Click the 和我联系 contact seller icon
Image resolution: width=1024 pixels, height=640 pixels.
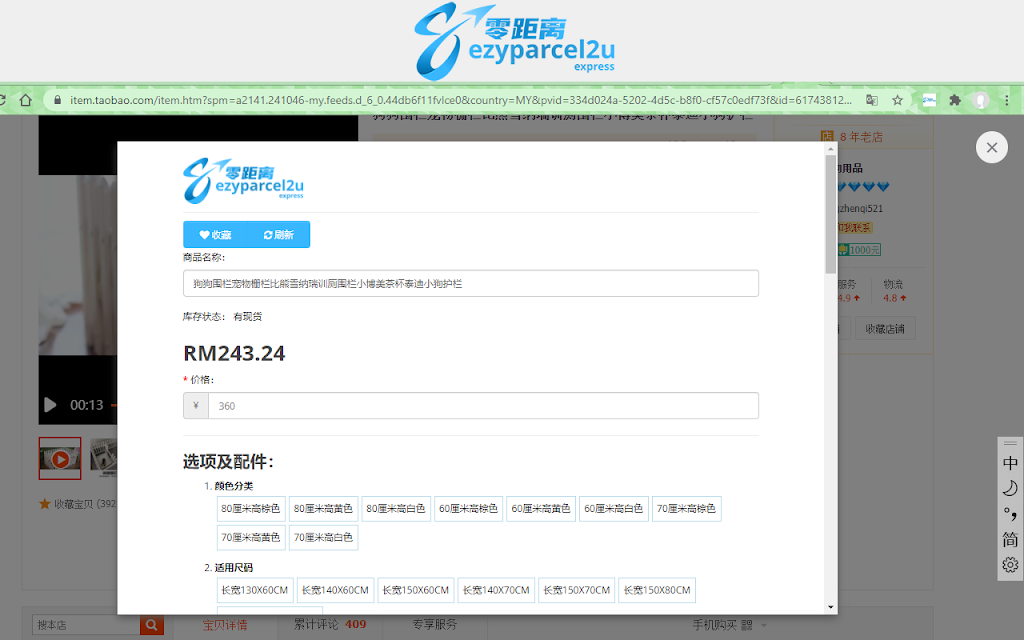pos(855,227)
